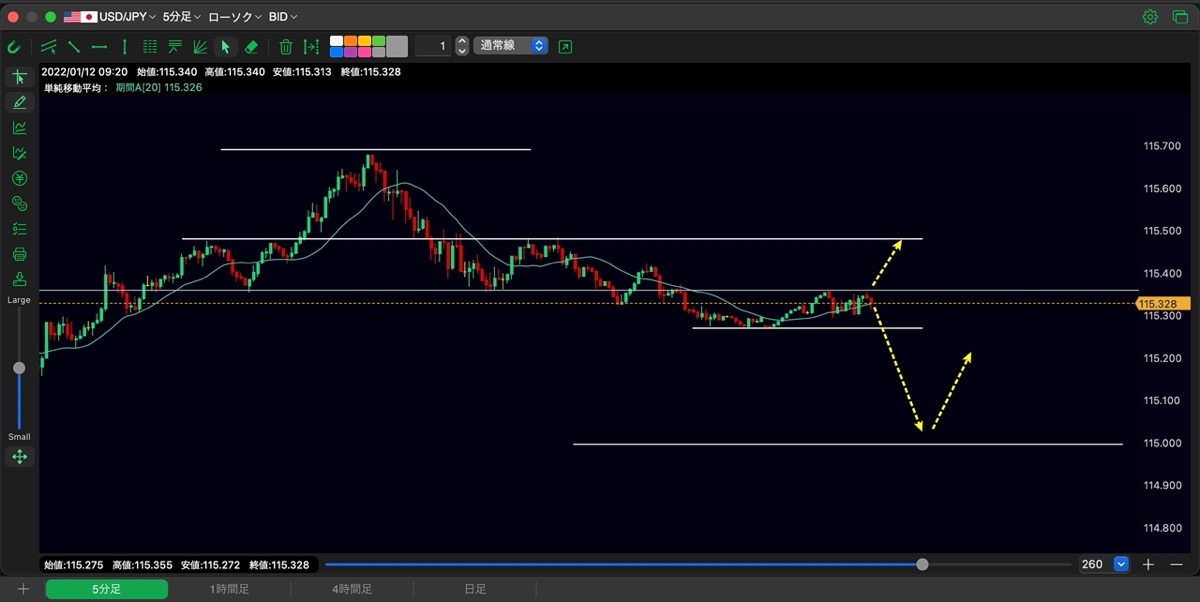Choose the diagonal trend line tool
The height and width of the screenshot is (602, 1200).
[74, 46]
